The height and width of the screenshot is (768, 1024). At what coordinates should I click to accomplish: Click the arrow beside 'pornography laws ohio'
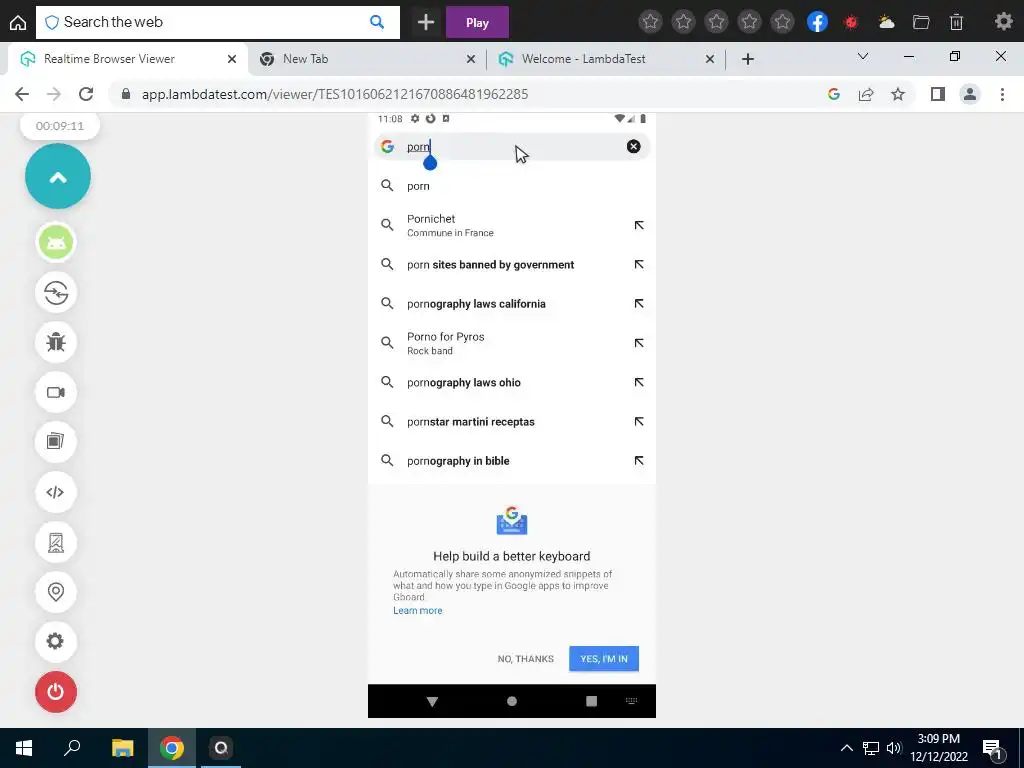click(x=639, y=383)
